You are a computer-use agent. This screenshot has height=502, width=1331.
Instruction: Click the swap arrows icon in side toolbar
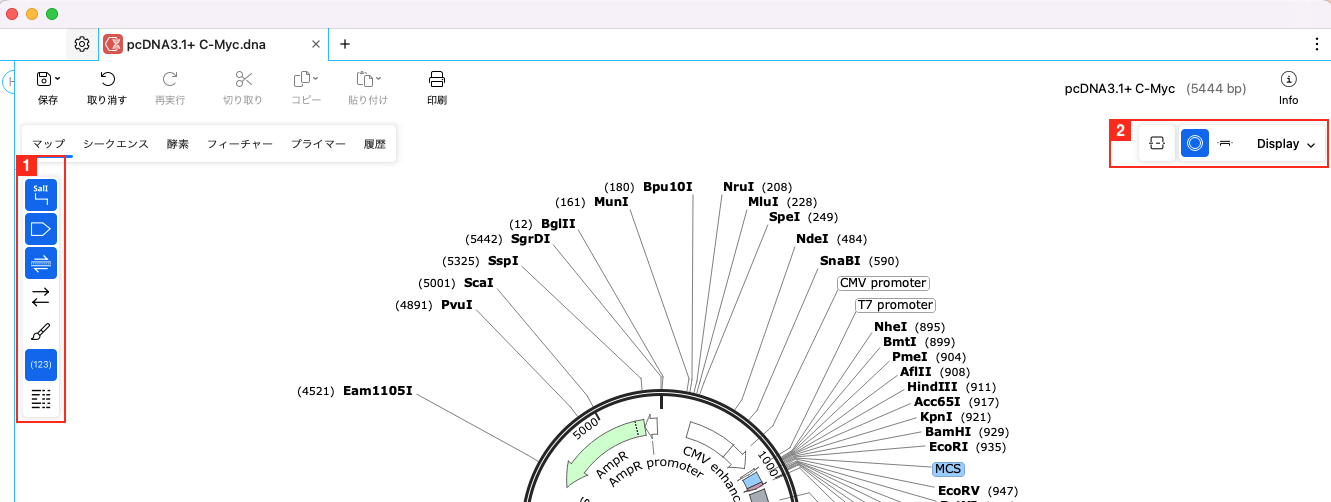tap(41, 297)
